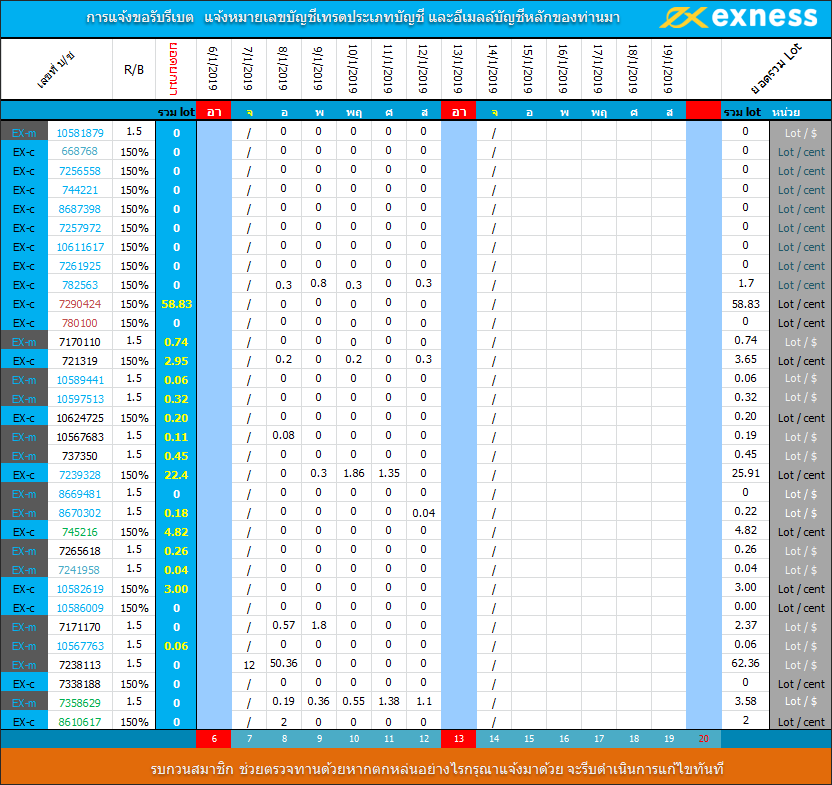Click the 3.65 total value

(746, 359)
